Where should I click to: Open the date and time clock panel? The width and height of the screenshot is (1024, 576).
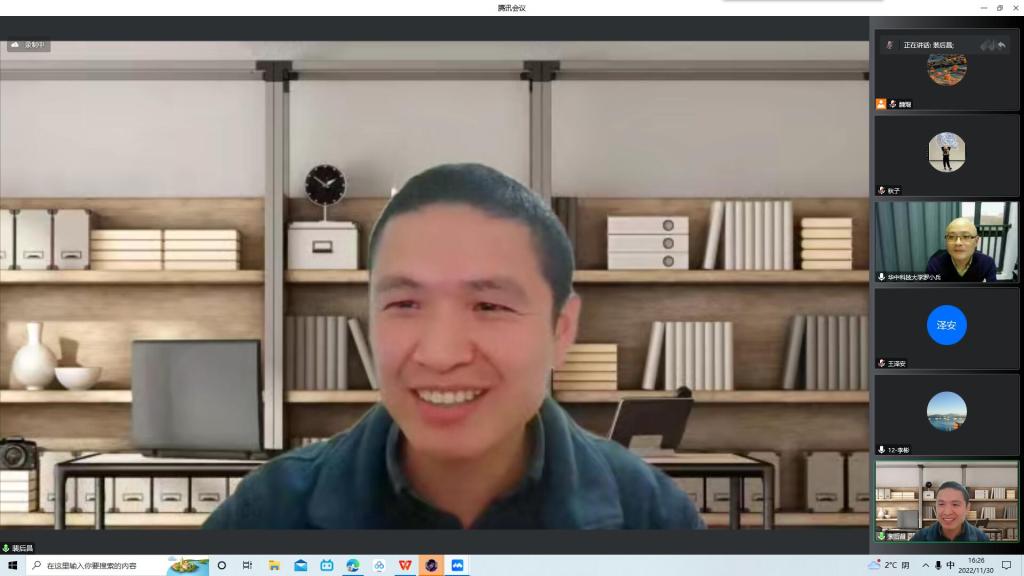(x=976, y=565)
